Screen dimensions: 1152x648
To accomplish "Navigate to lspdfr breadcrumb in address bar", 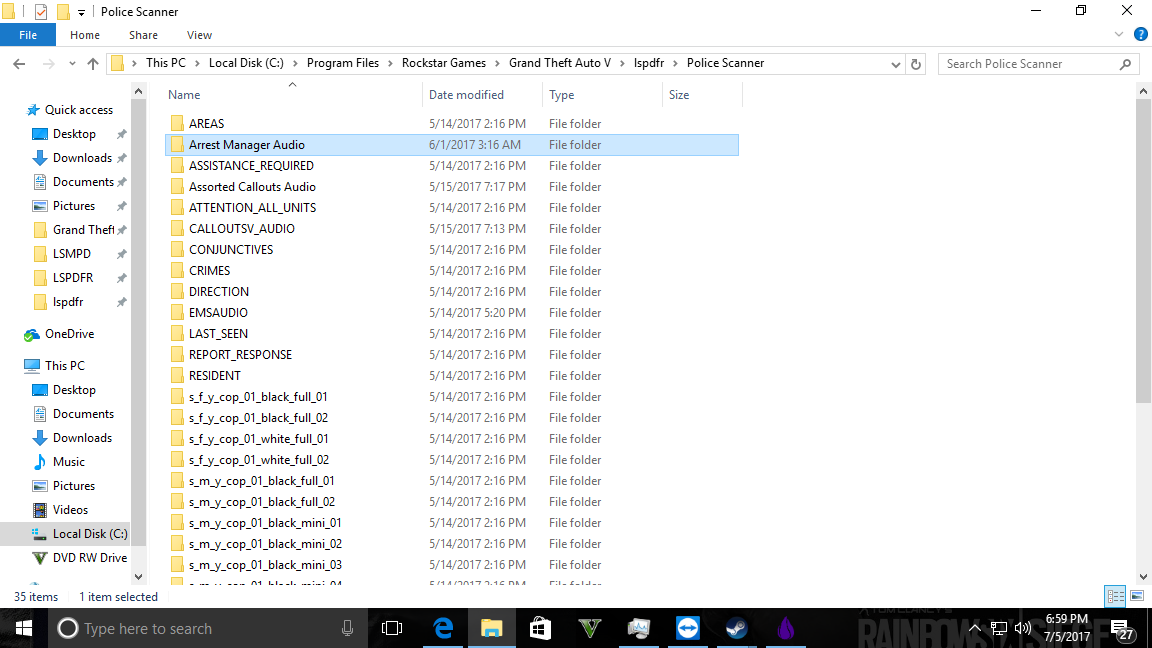I will [649, 63].
